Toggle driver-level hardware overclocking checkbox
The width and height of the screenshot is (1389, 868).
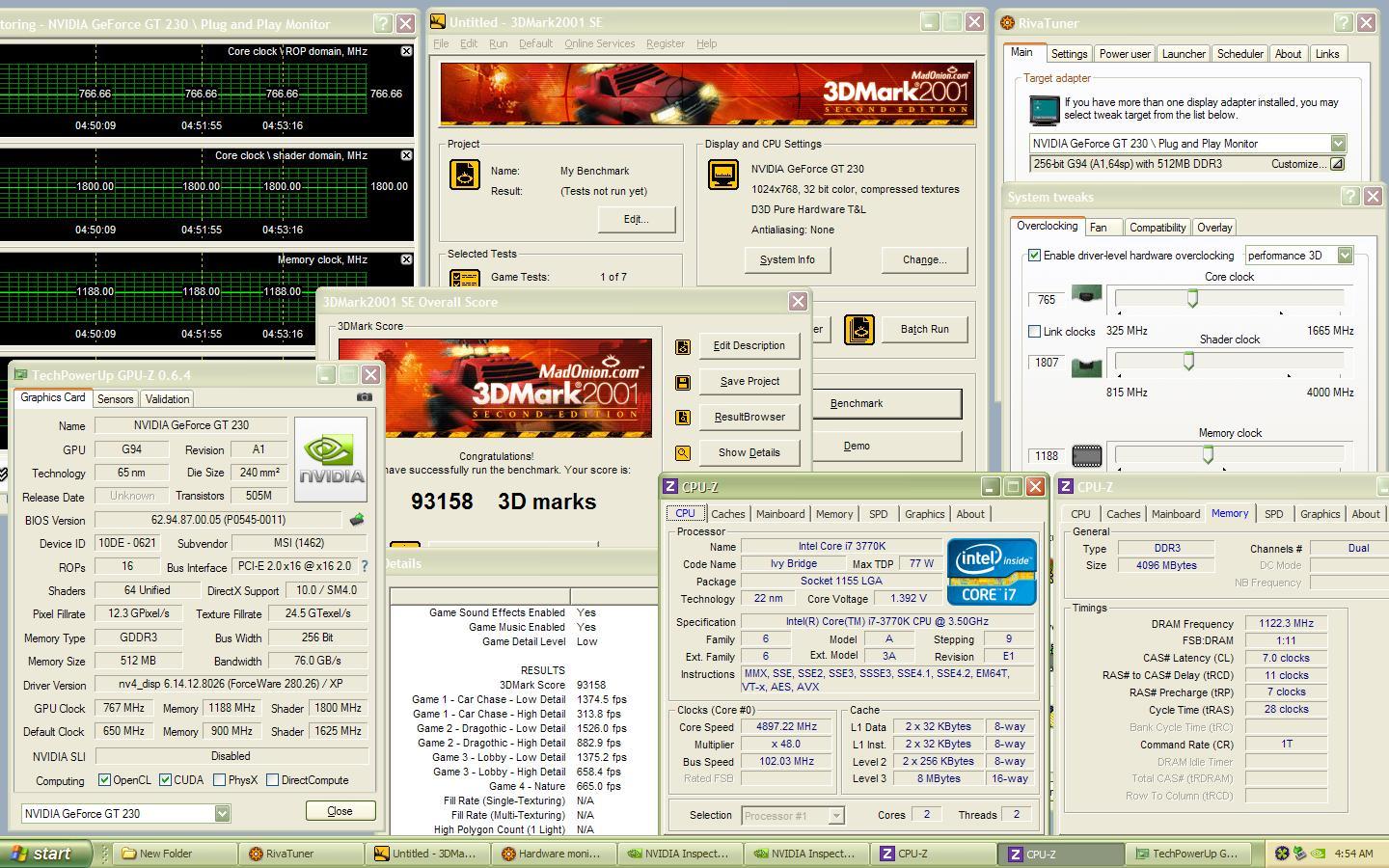coord(1035,256)
